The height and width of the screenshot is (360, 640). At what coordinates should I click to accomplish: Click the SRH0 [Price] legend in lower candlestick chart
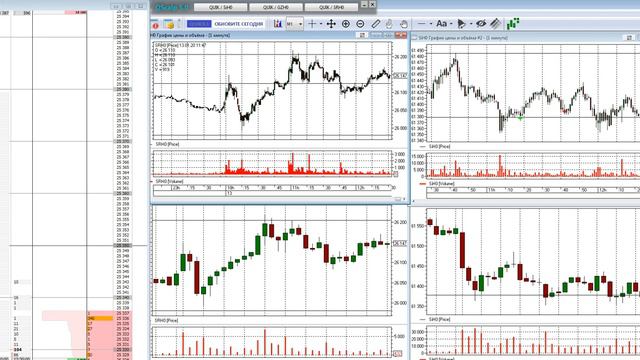pyautogui.click(x=166, y=320)
